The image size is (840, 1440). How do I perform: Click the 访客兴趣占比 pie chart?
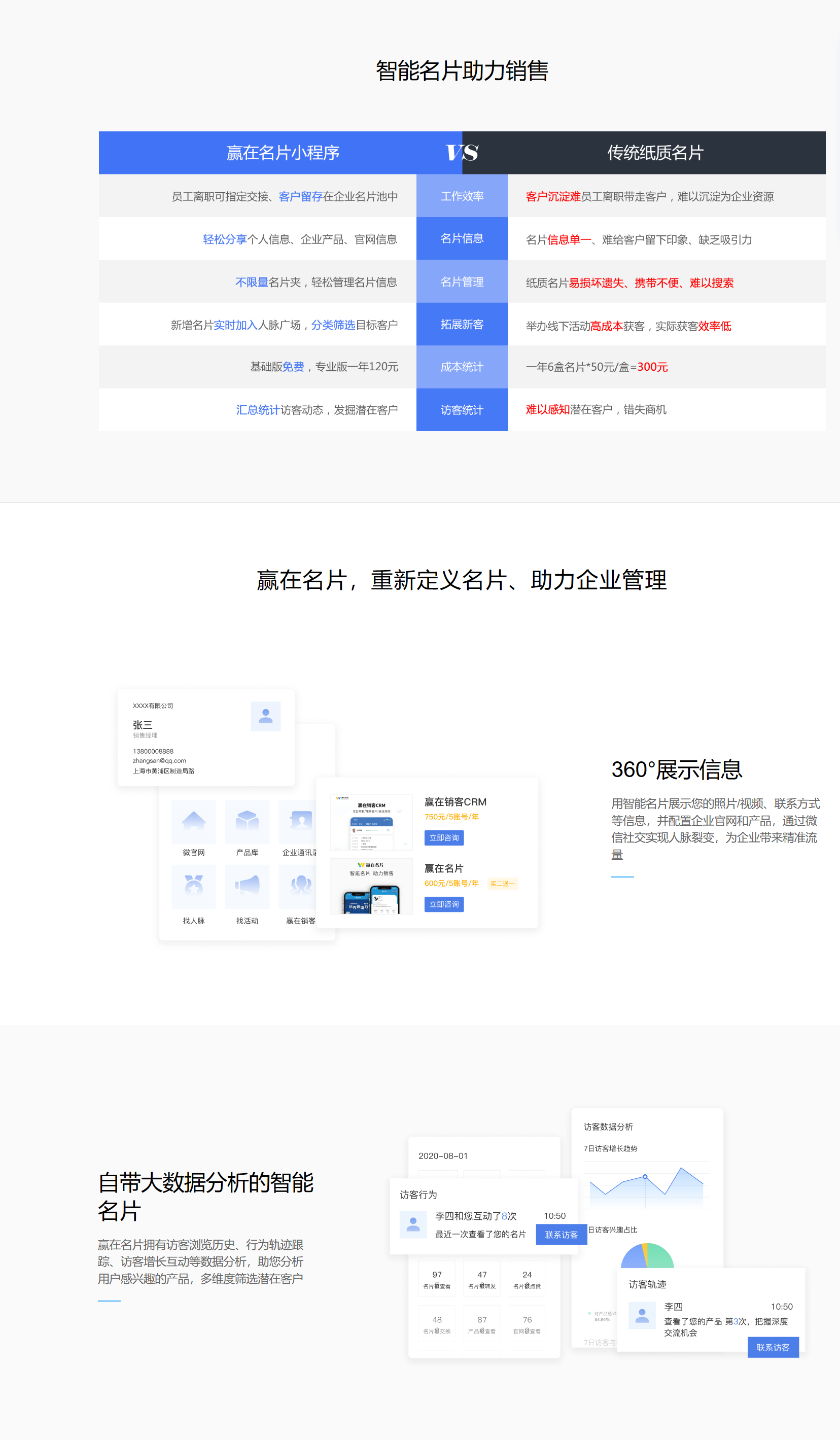tap(647, 1256)
